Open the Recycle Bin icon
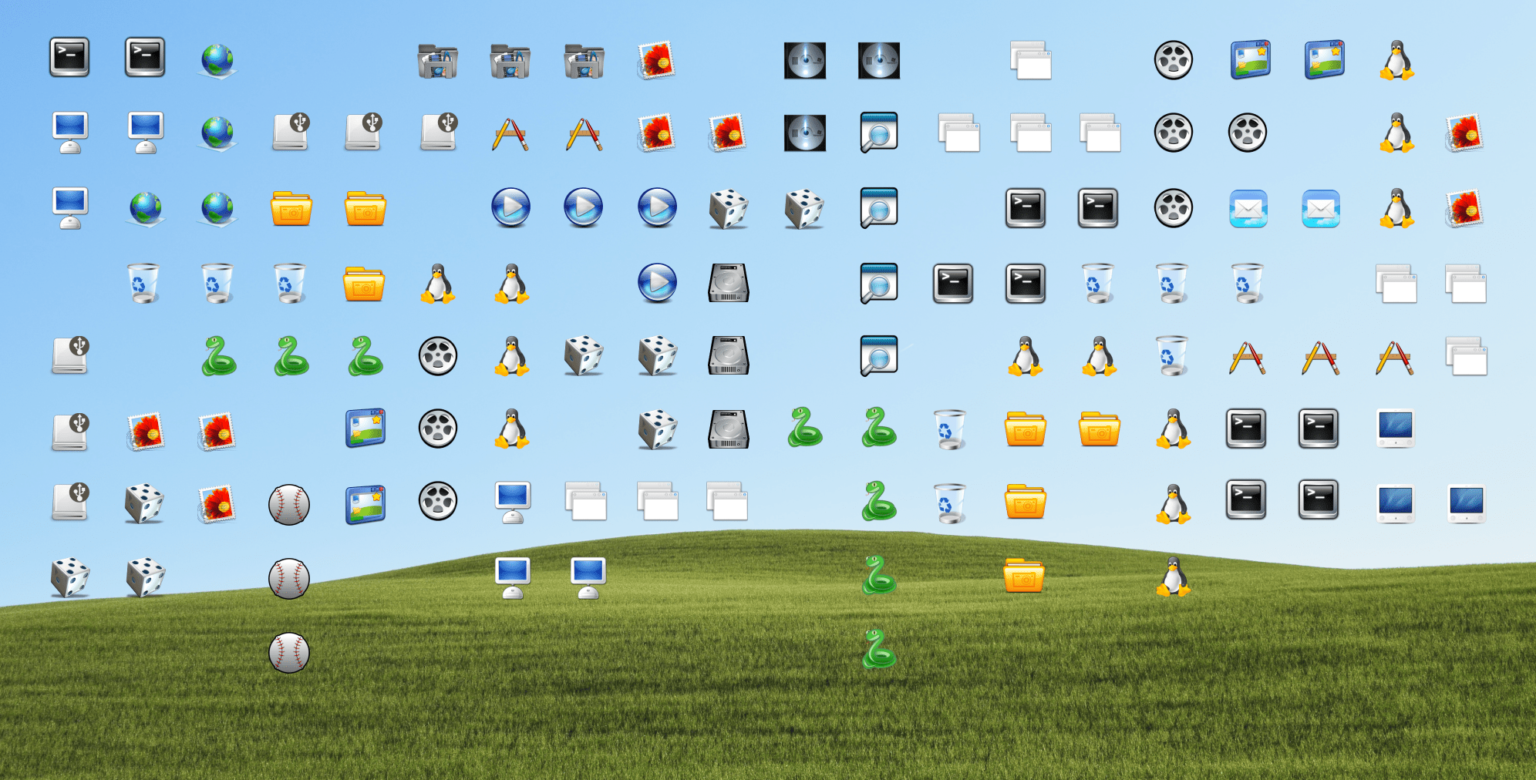1536x780 pixels. 144,283
